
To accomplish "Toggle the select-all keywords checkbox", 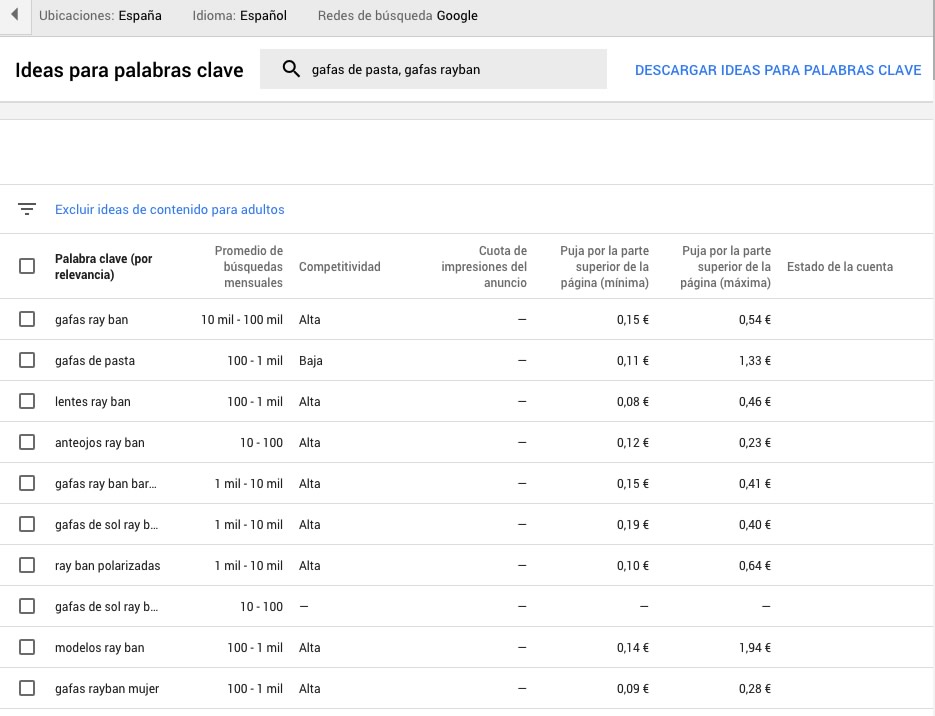I will click(x=27, y=266).
